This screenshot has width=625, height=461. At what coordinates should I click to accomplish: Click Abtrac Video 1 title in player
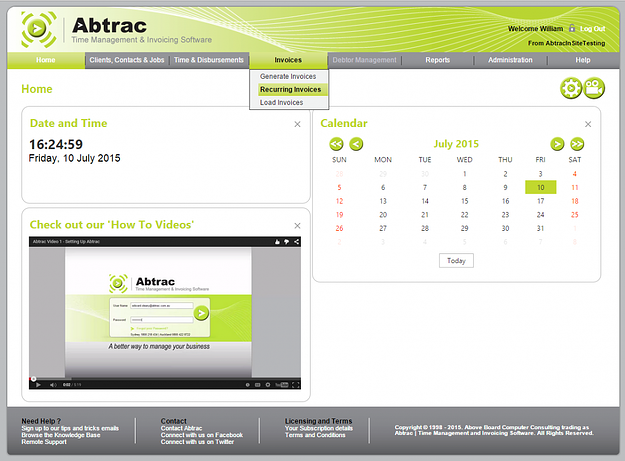[x=66, y=242]
